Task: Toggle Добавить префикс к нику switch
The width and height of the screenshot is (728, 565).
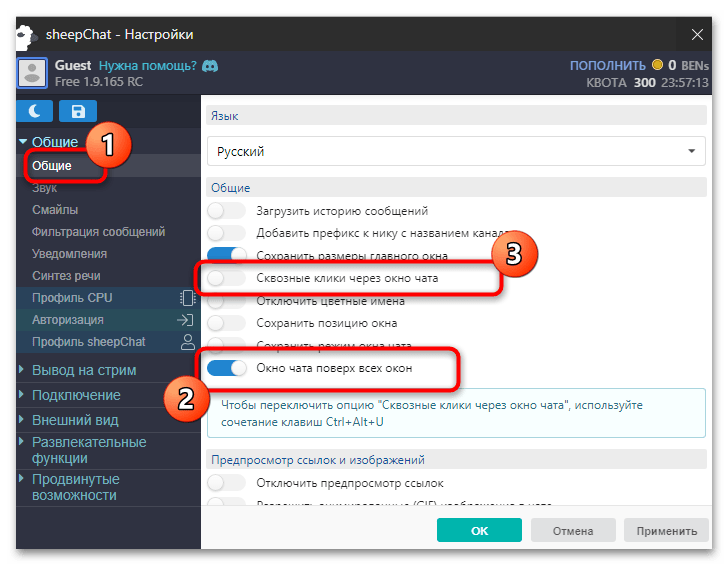Action: 227,233
